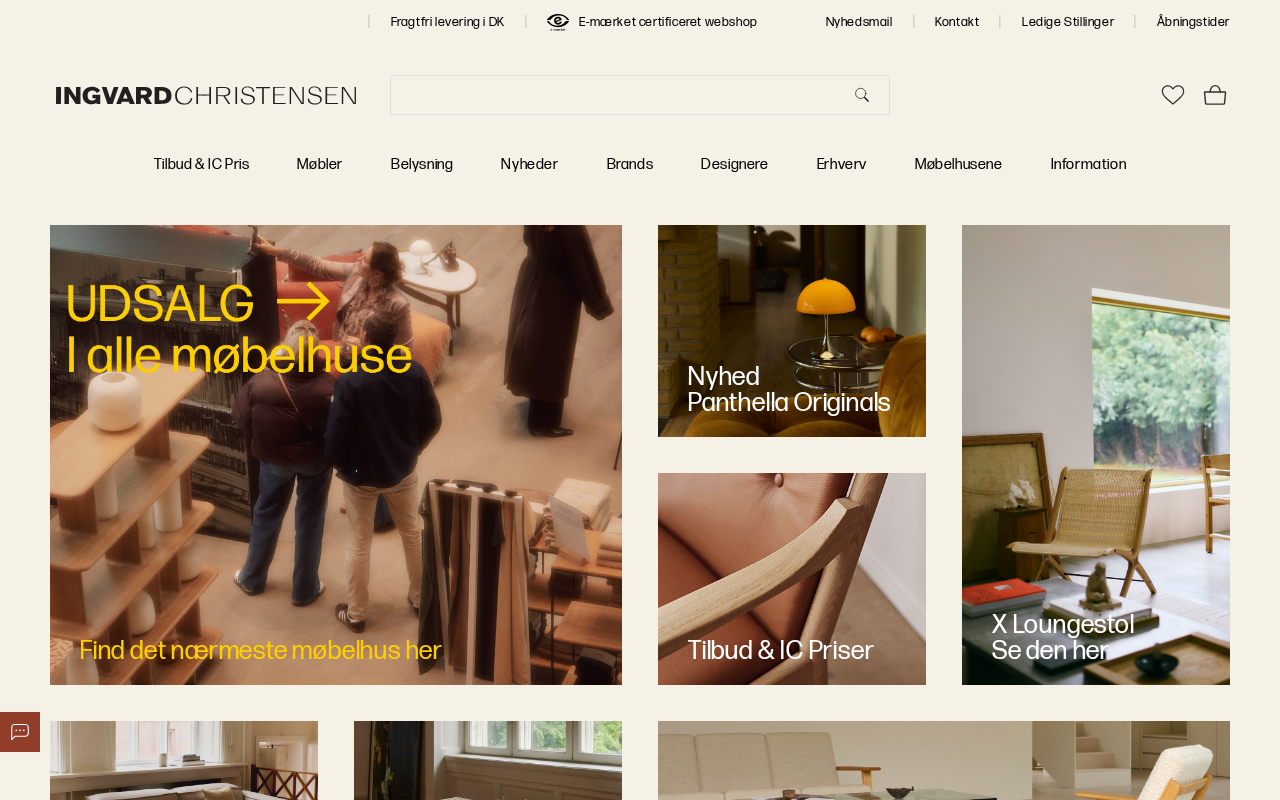Click the search magnifier icon
This screenshot has height=800, width=1280.
click(x=862, y=95)
